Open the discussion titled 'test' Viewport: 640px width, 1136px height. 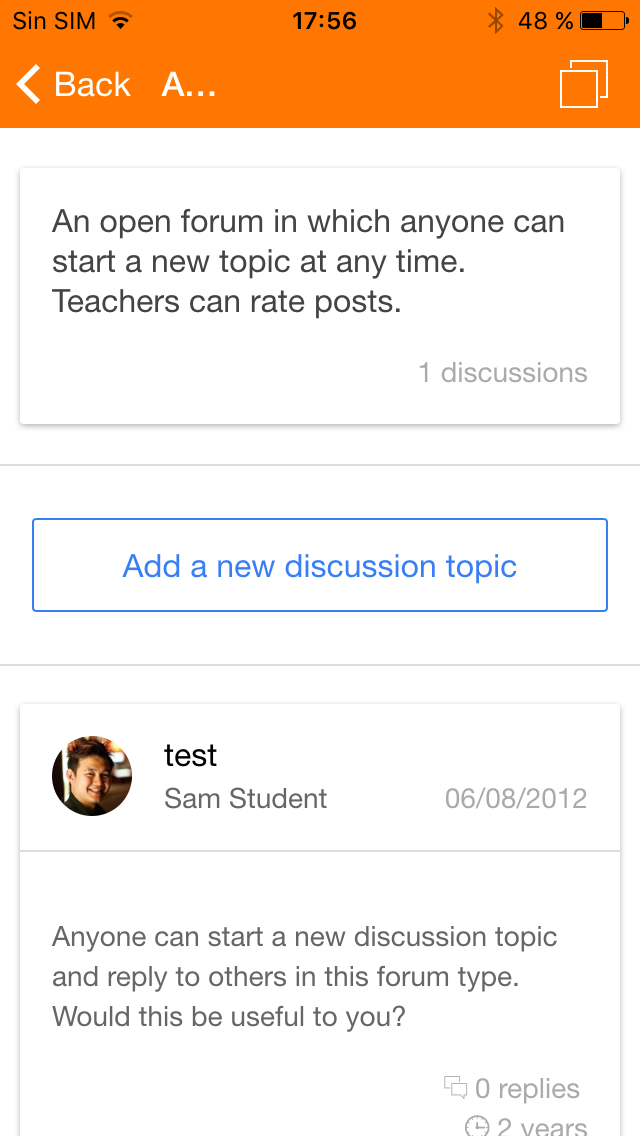[x=190, y=756]
